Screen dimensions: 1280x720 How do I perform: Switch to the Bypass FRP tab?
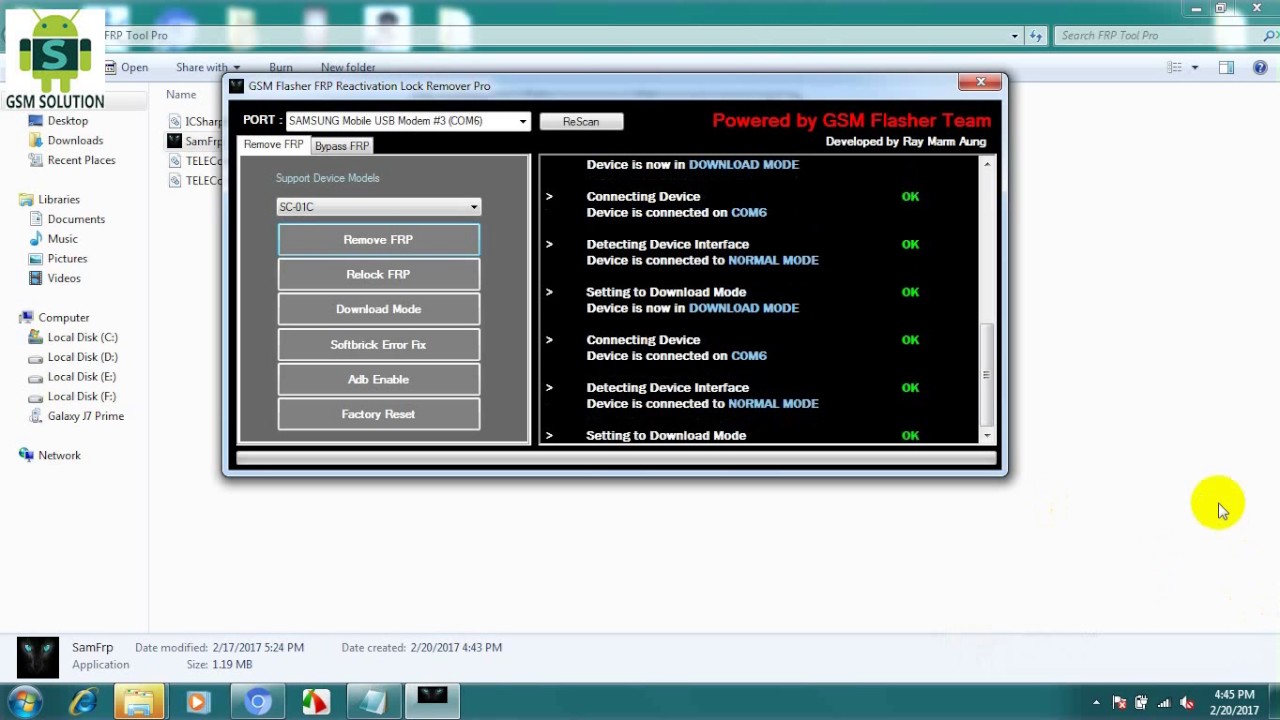point(342,146)
